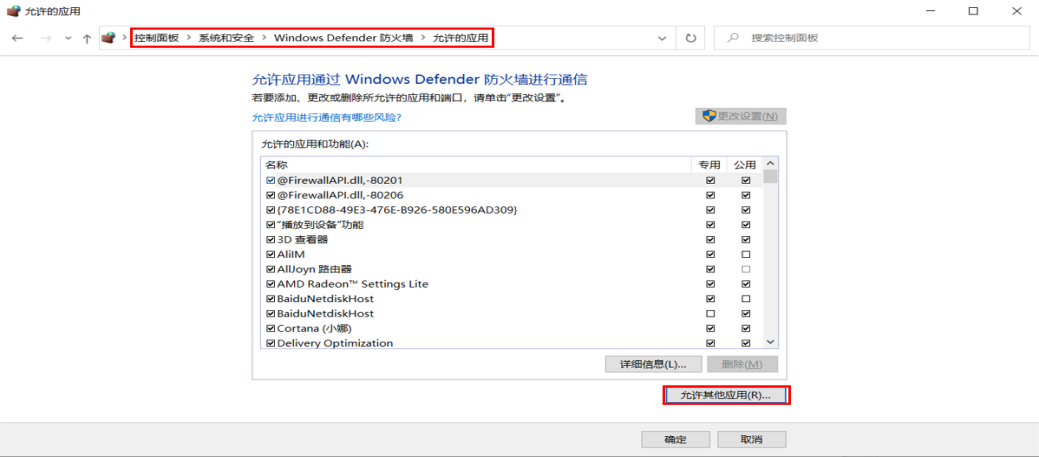This screenshot has width=1039, height=457.
Task: Expand the address bar history dropdown
Action: (661, 38)
